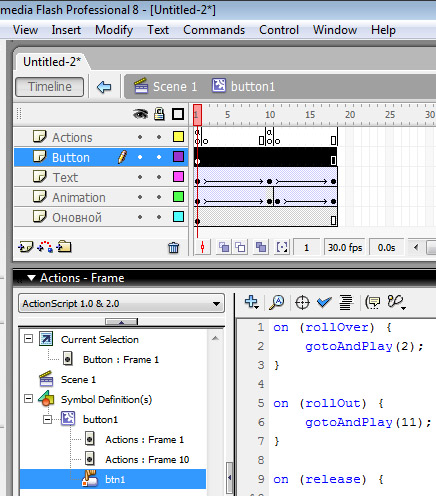Viewport: 436px width, 496px height.
Task: Open the Control menu
Action: pos(279,30)
